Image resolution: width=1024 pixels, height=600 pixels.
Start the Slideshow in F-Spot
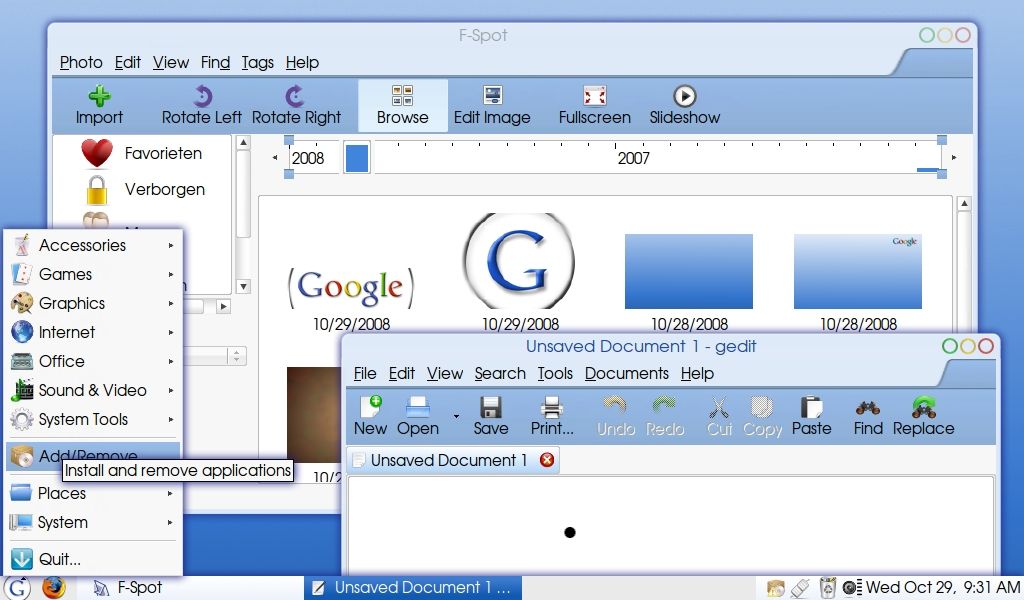(684, 106)
